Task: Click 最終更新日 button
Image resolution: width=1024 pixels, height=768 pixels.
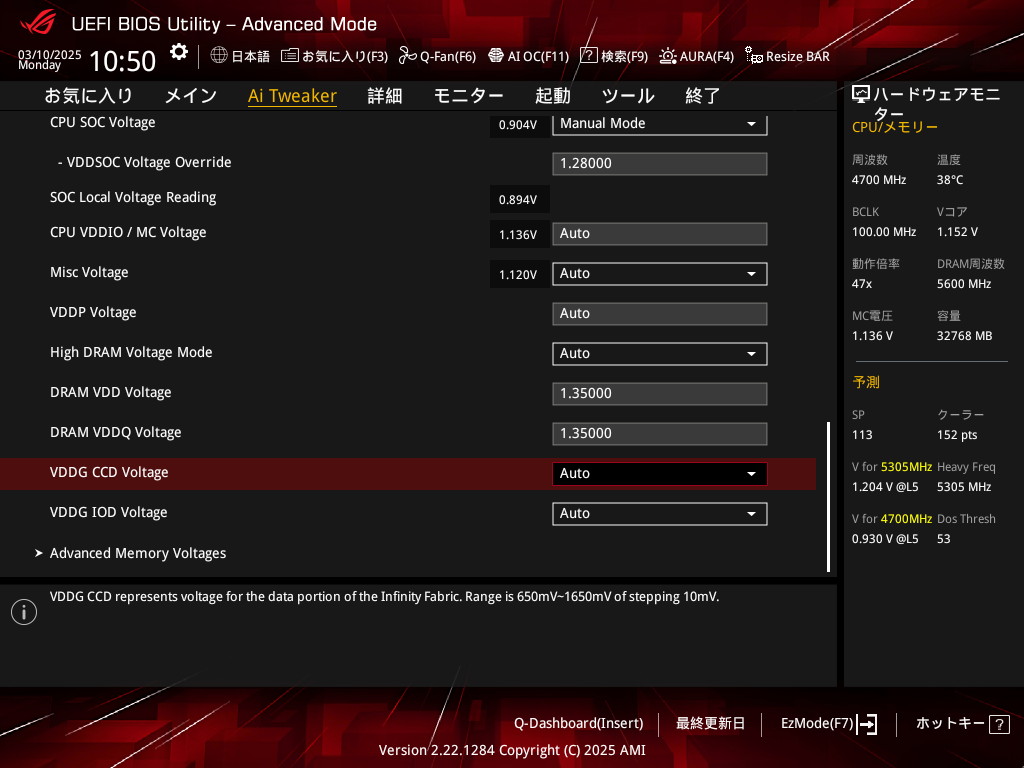Action: coord(710,724)
